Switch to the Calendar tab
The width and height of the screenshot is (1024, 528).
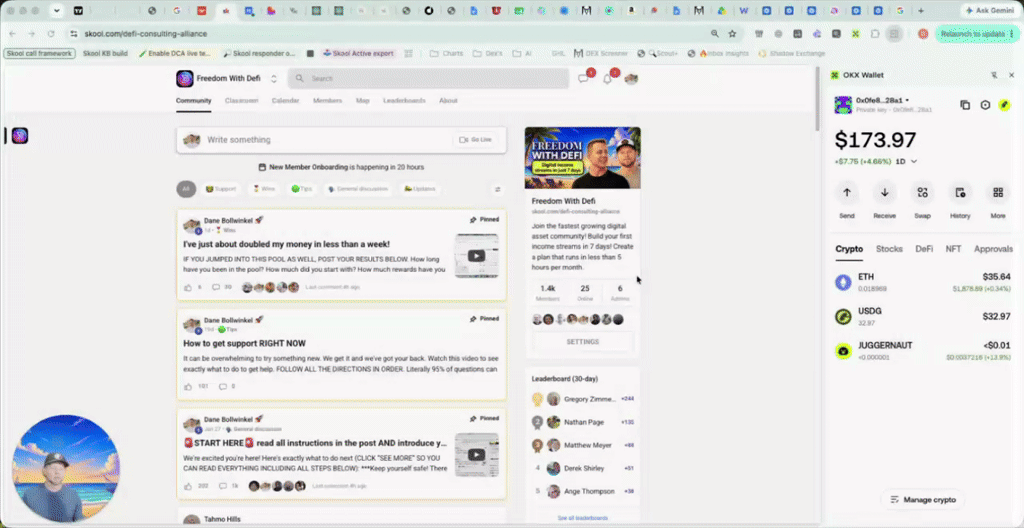(x=285, y=101)
